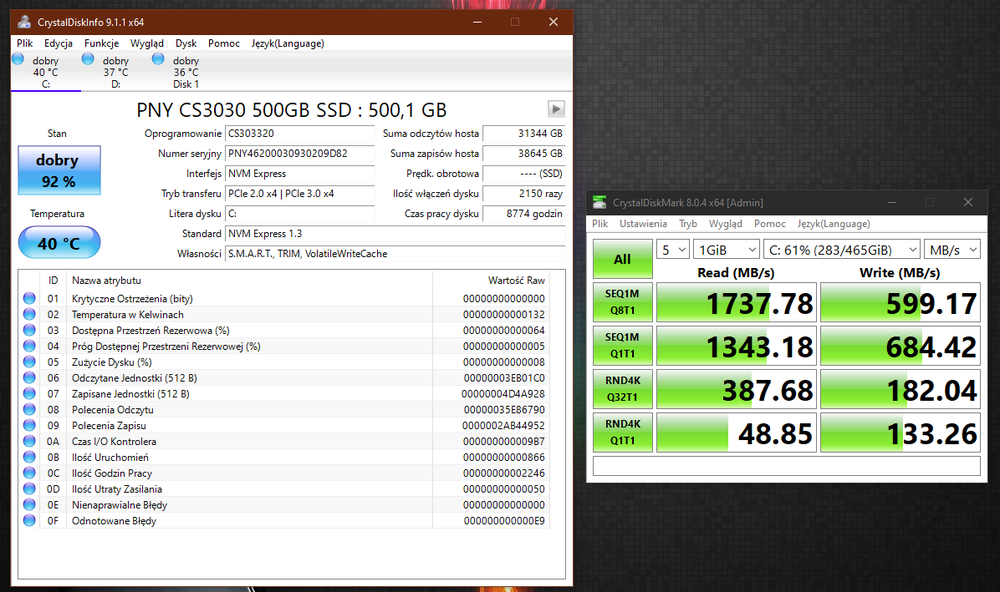Screen dimensions: 1000x592
Task: Click status orb for attribute 05 Zużycie Dysku
Action: 29,362
